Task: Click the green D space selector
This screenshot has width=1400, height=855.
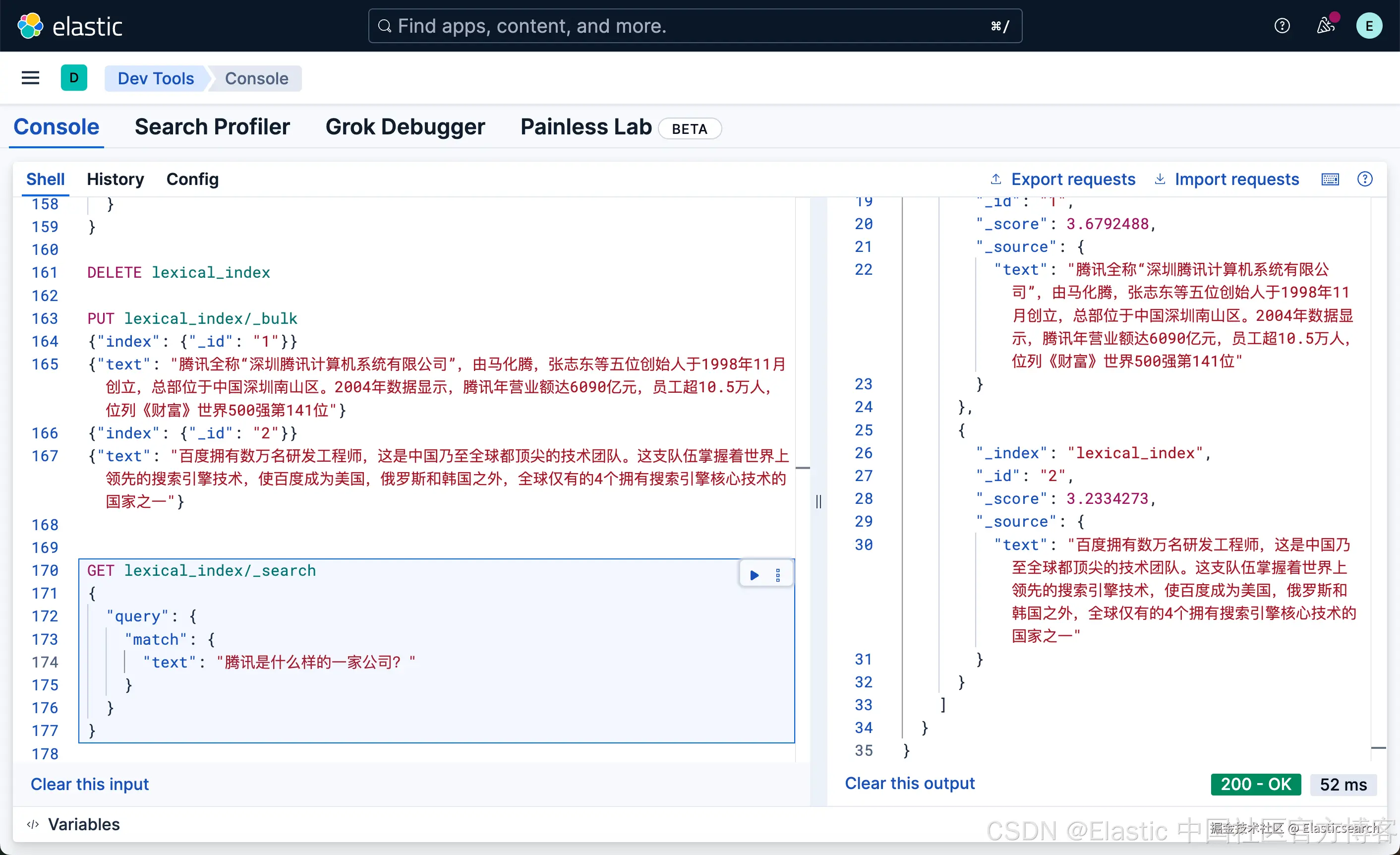Action: (x=74, y=78)
